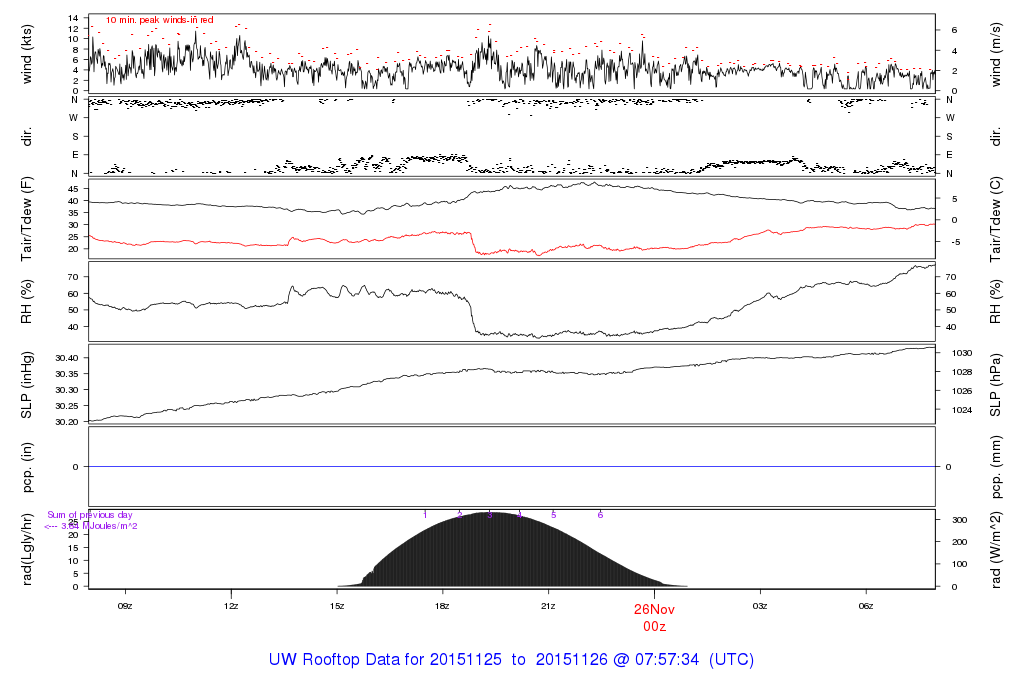The image size is (1024, 700).
Task: Click the '30.40' SLP tick value
Action: click(x=67, y=358)
